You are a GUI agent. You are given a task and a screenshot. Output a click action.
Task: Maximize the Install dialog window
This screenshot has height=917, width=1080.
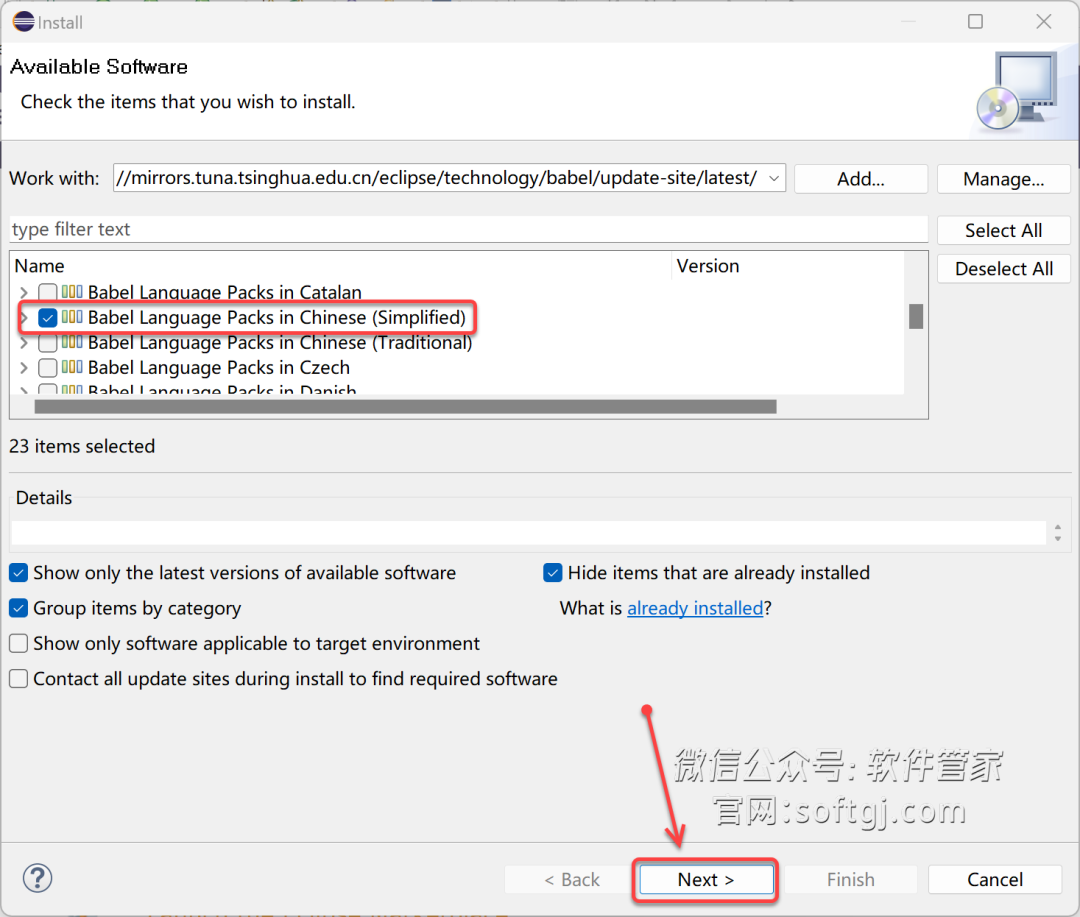click(x=975, y=22)
